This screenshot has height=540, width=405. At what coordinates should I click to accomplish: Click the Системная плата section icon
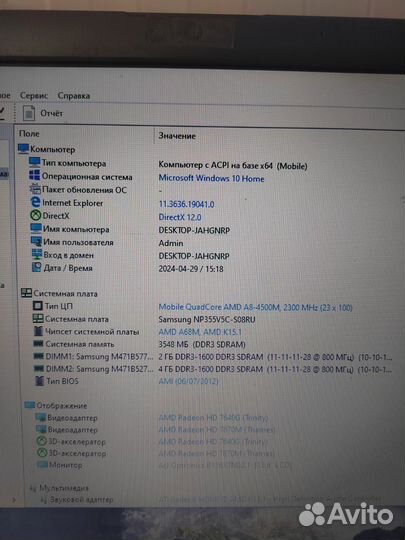click(26, 293)
